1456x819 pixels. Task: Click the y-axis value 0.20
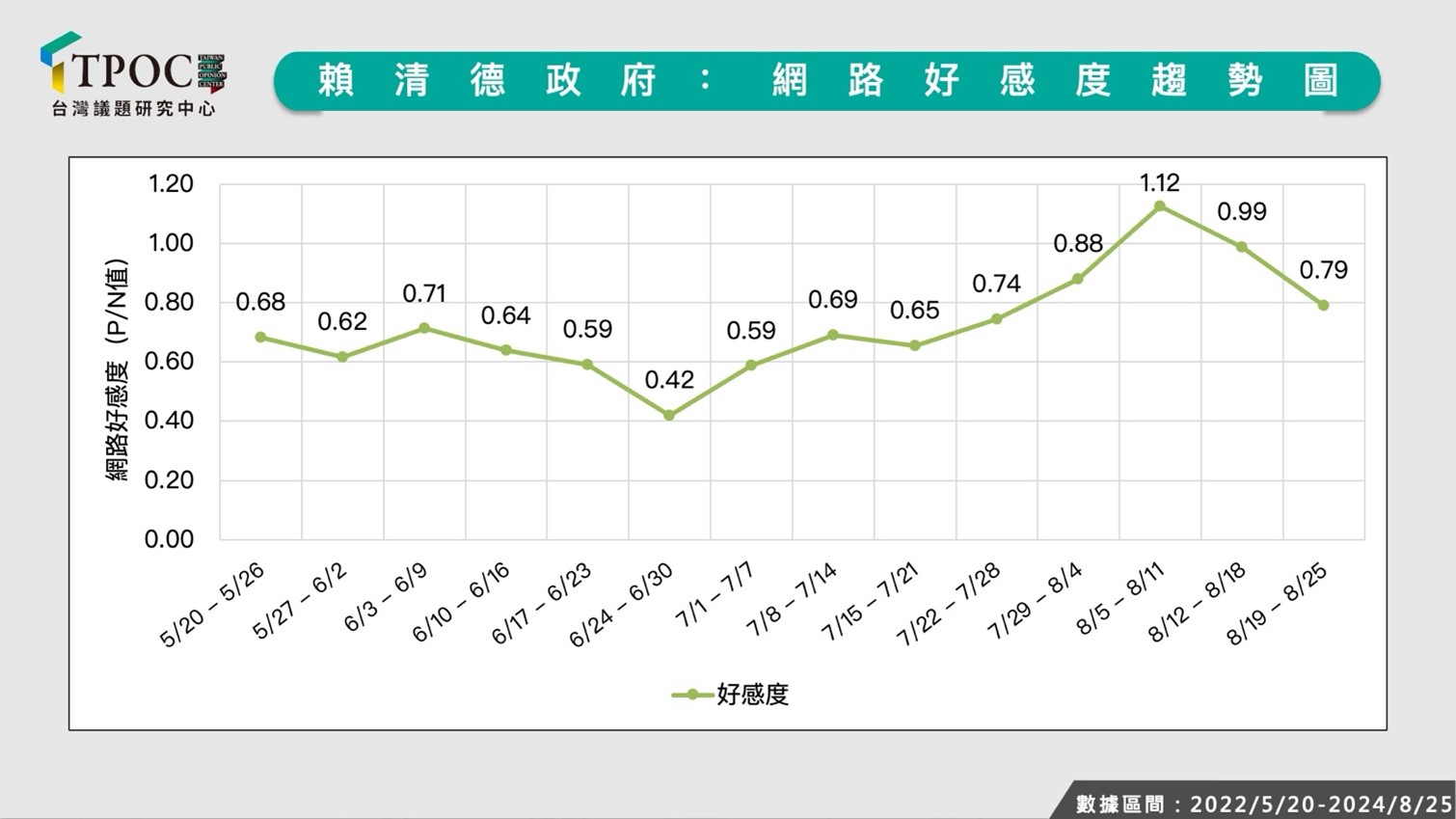[170, 480]
